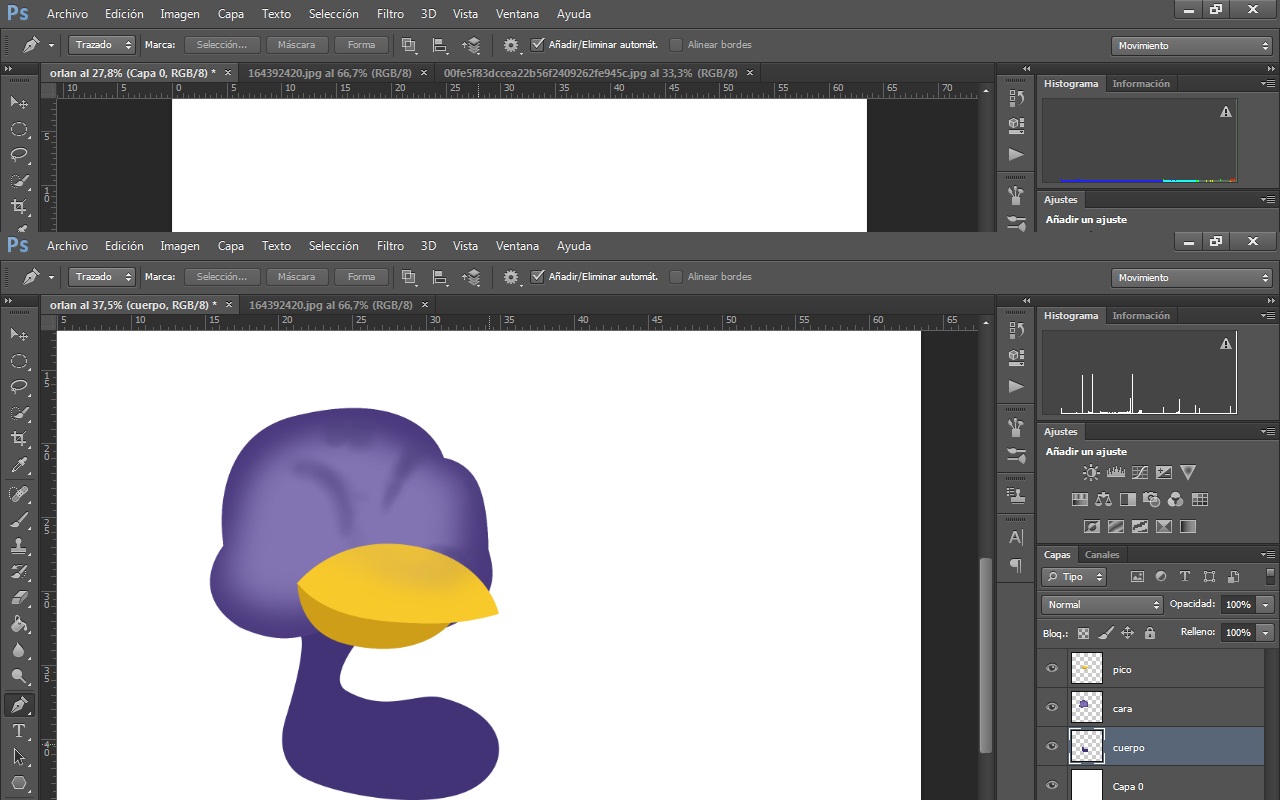Open the Paragraph panel icon

click(x=1016, y=566)
